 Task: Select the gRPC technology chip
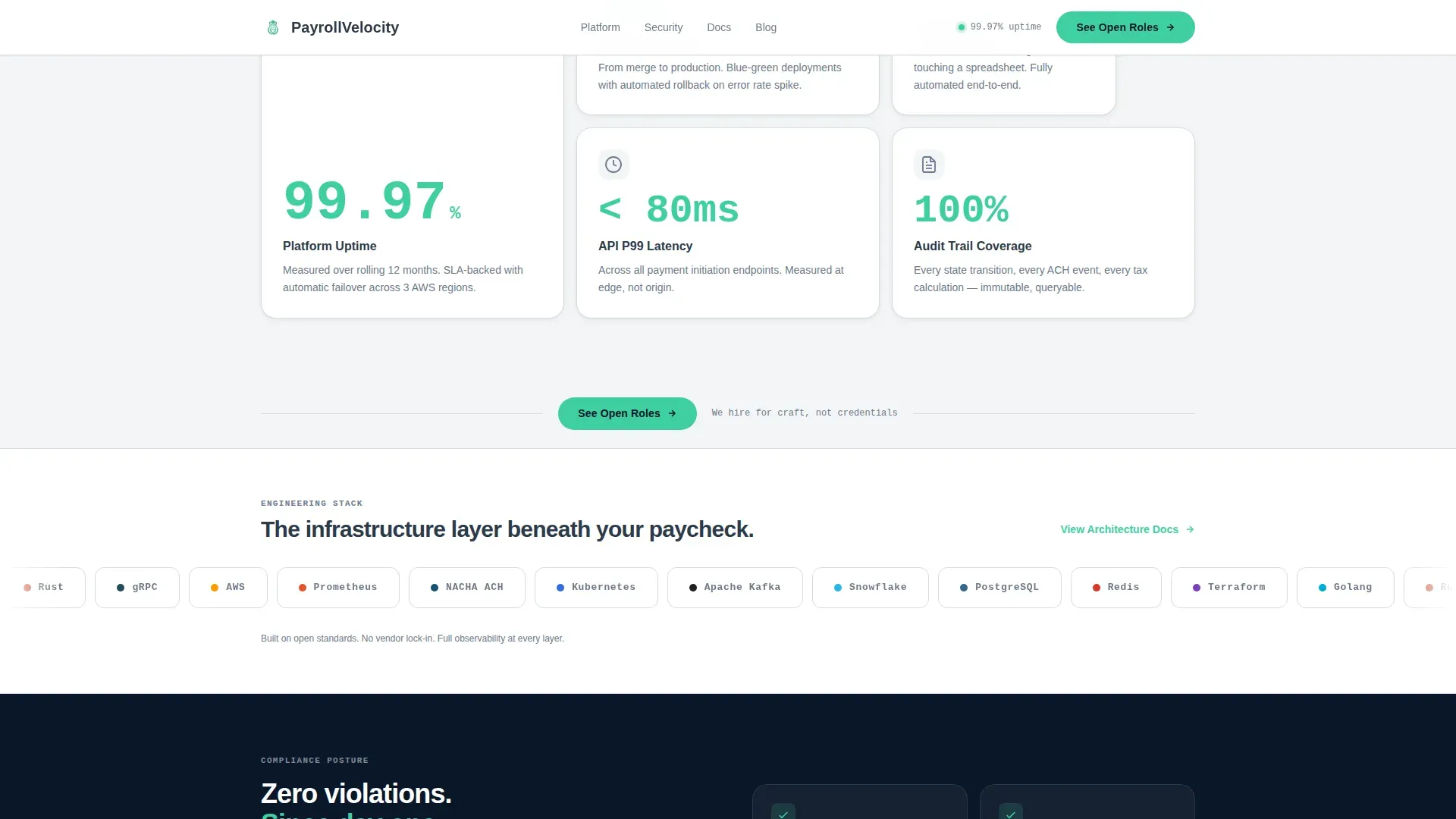[137, 588]
